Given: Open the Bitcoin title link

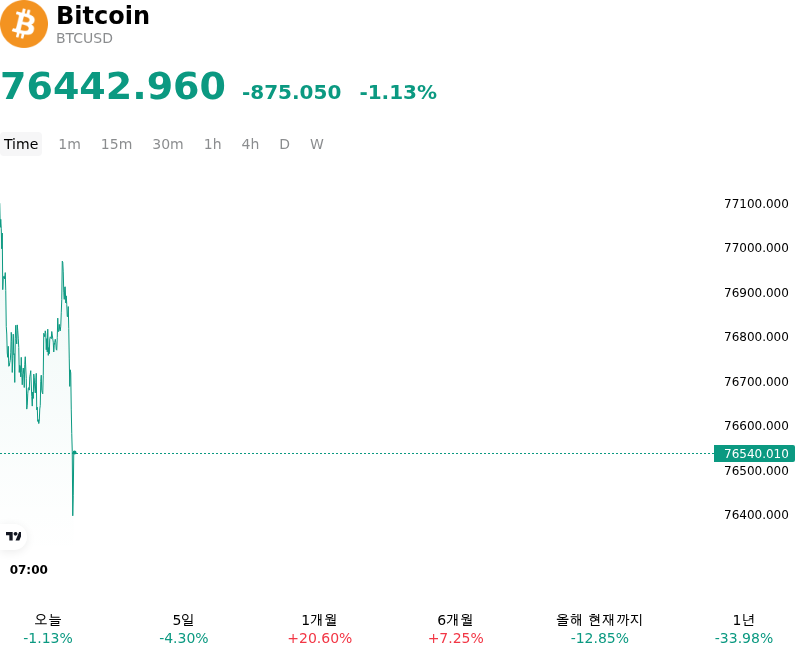Looking at the screenshot, I should click(103, 15).
